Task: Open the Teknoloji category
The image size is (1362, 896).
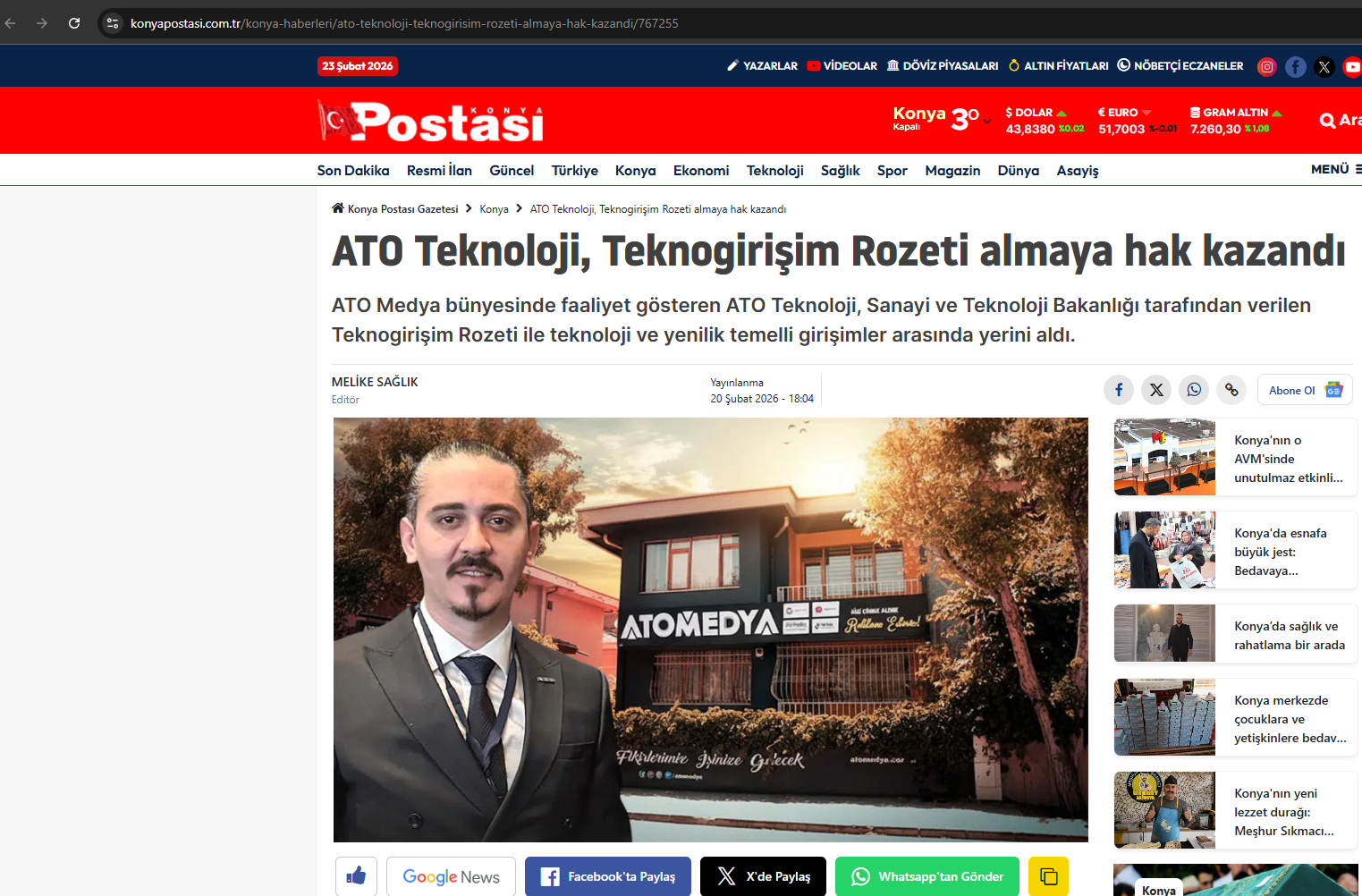Action: click(x=774, y=170)
